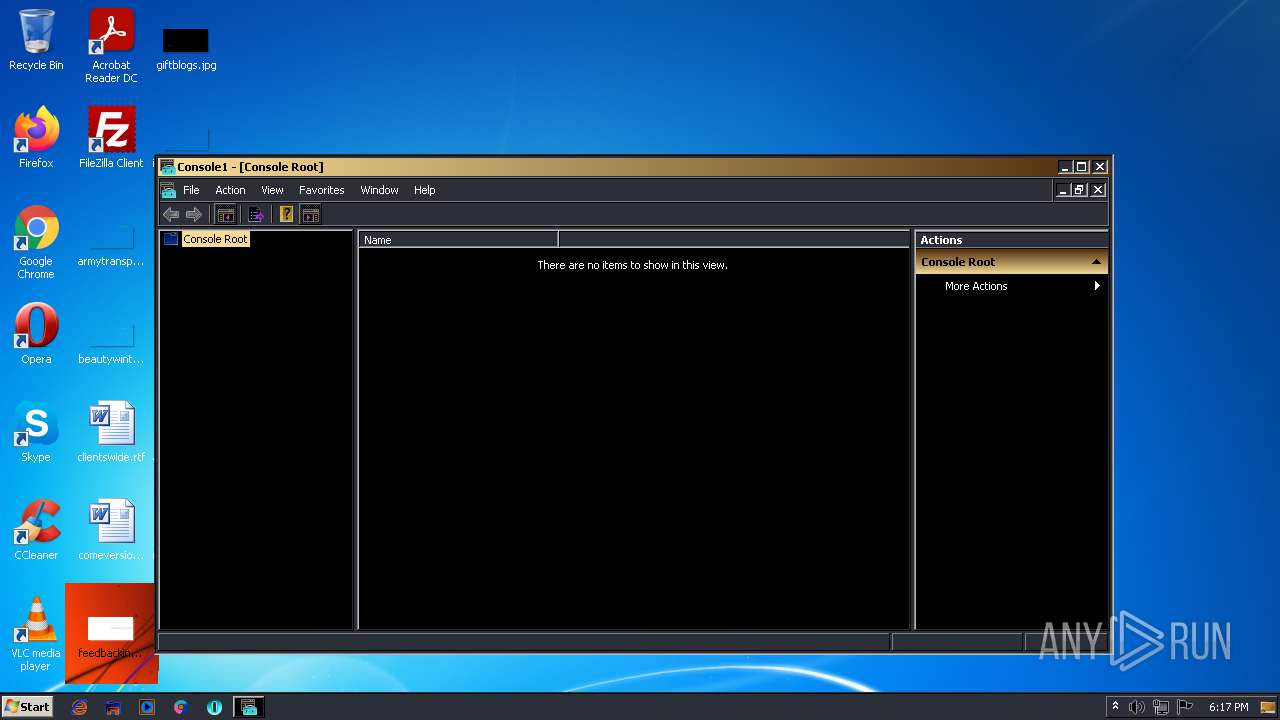Select the comeversio... Word document on desktop
The width and height of the screenshot is (1280, 720).
111,530
